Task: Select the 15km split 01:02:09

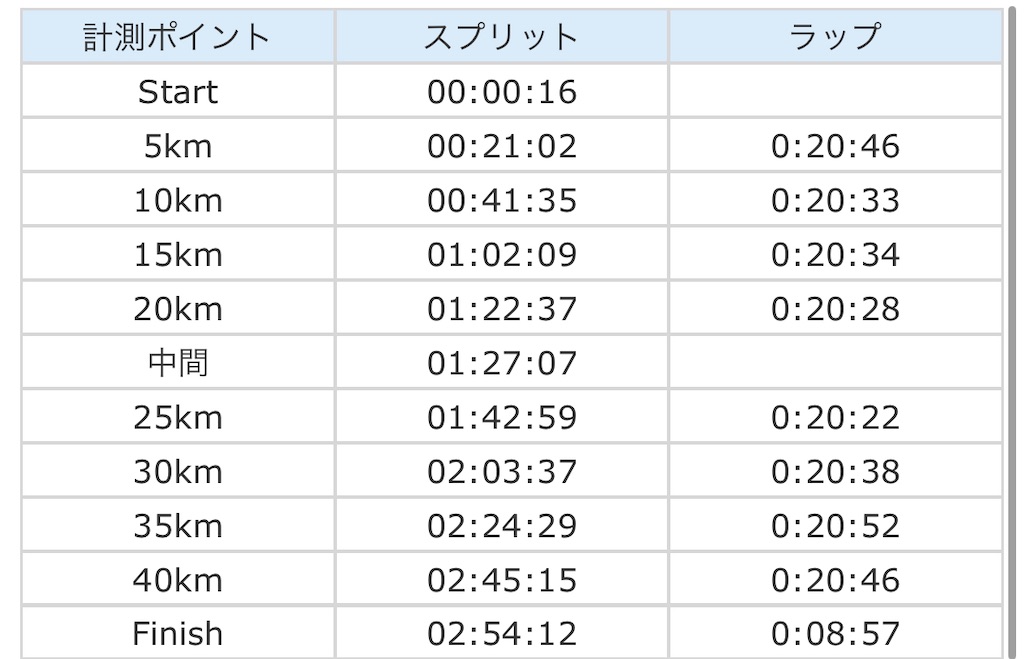Action: pyautogui.click(x=502, y=255)
